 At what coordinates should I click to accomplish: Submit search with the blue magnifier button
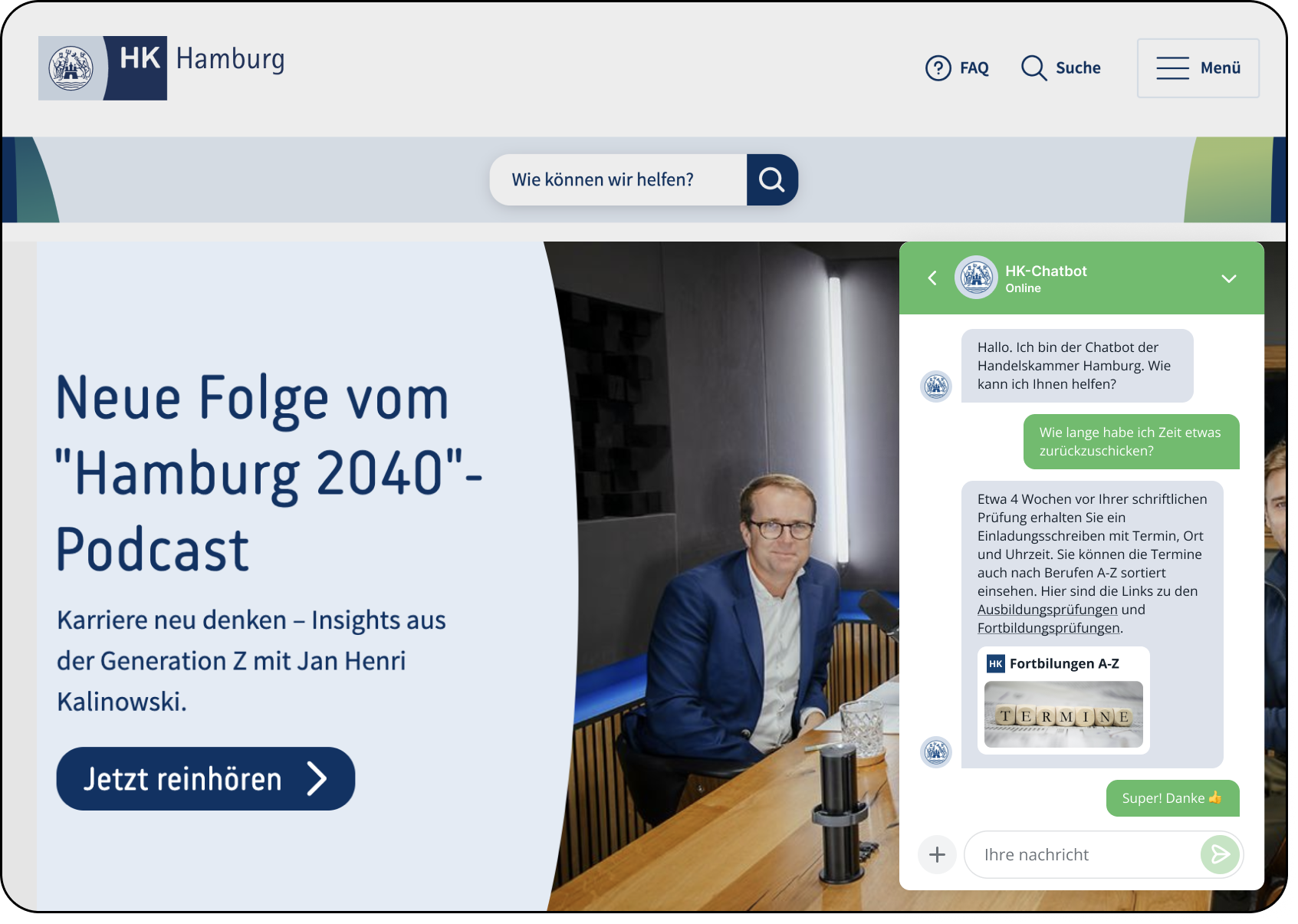tap(771, 180)
